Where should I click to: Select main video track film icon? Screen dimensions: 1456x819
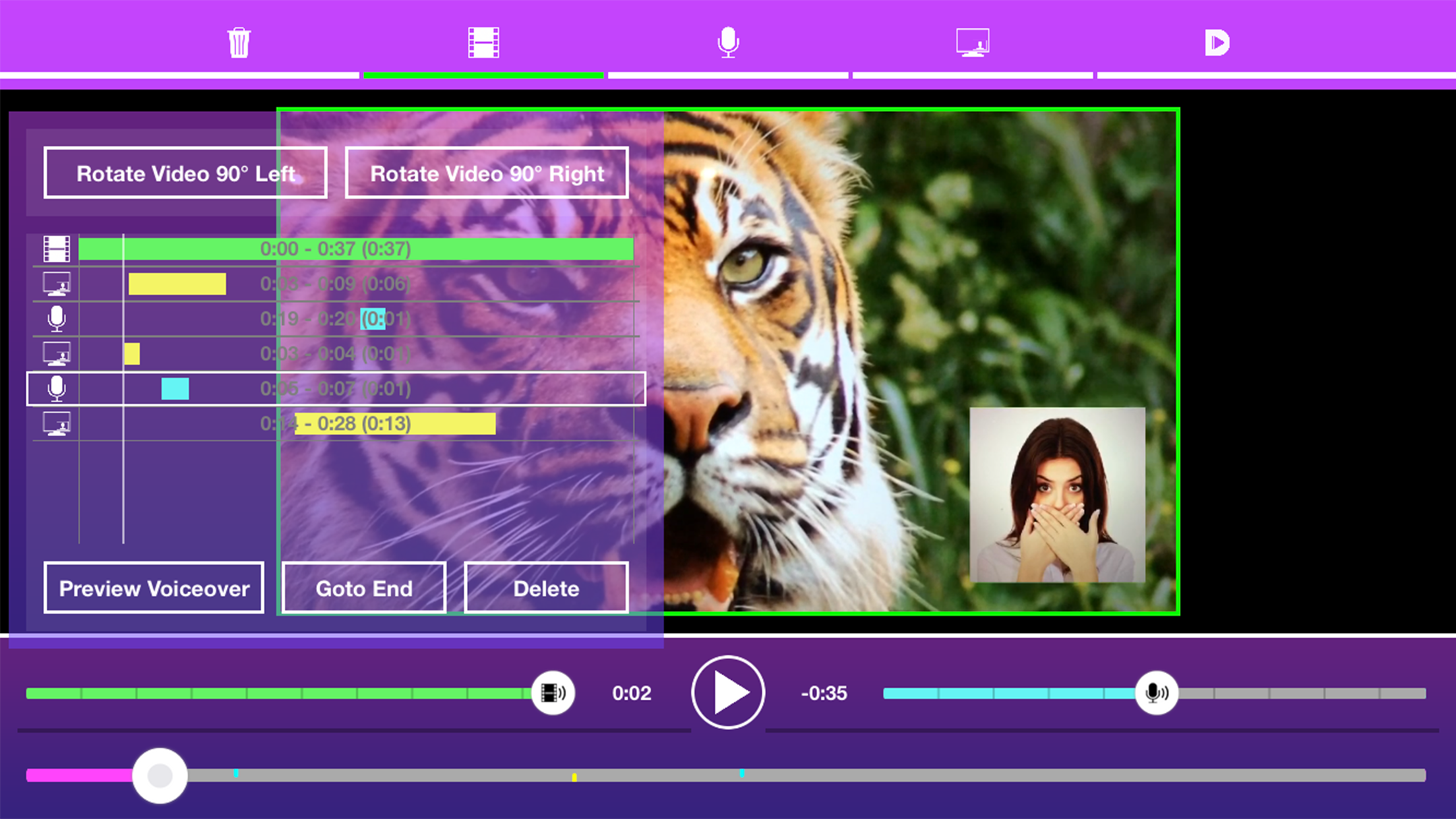tap(57, 249)
